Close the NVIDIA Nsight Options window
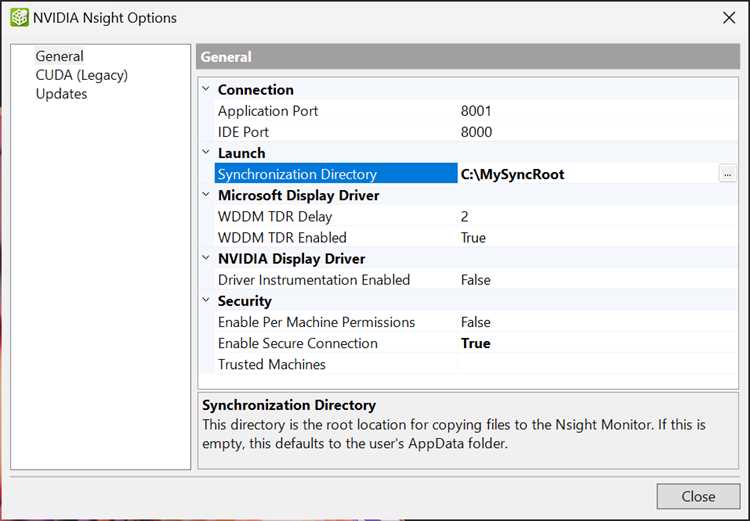This screenshot has height=521, width=750. click(729, 18)
